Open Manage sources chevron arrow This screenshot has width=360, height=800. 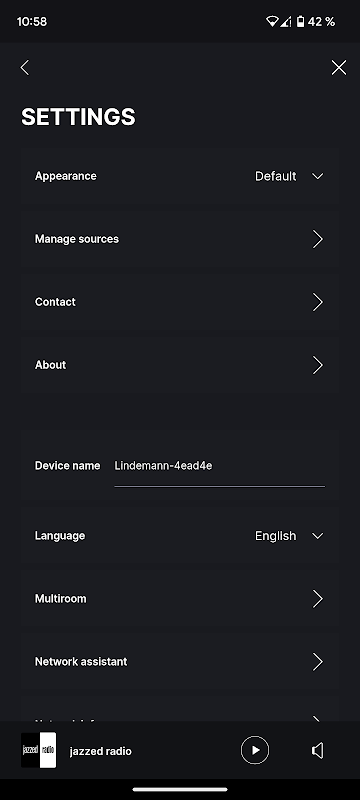[x=318, y=239]
